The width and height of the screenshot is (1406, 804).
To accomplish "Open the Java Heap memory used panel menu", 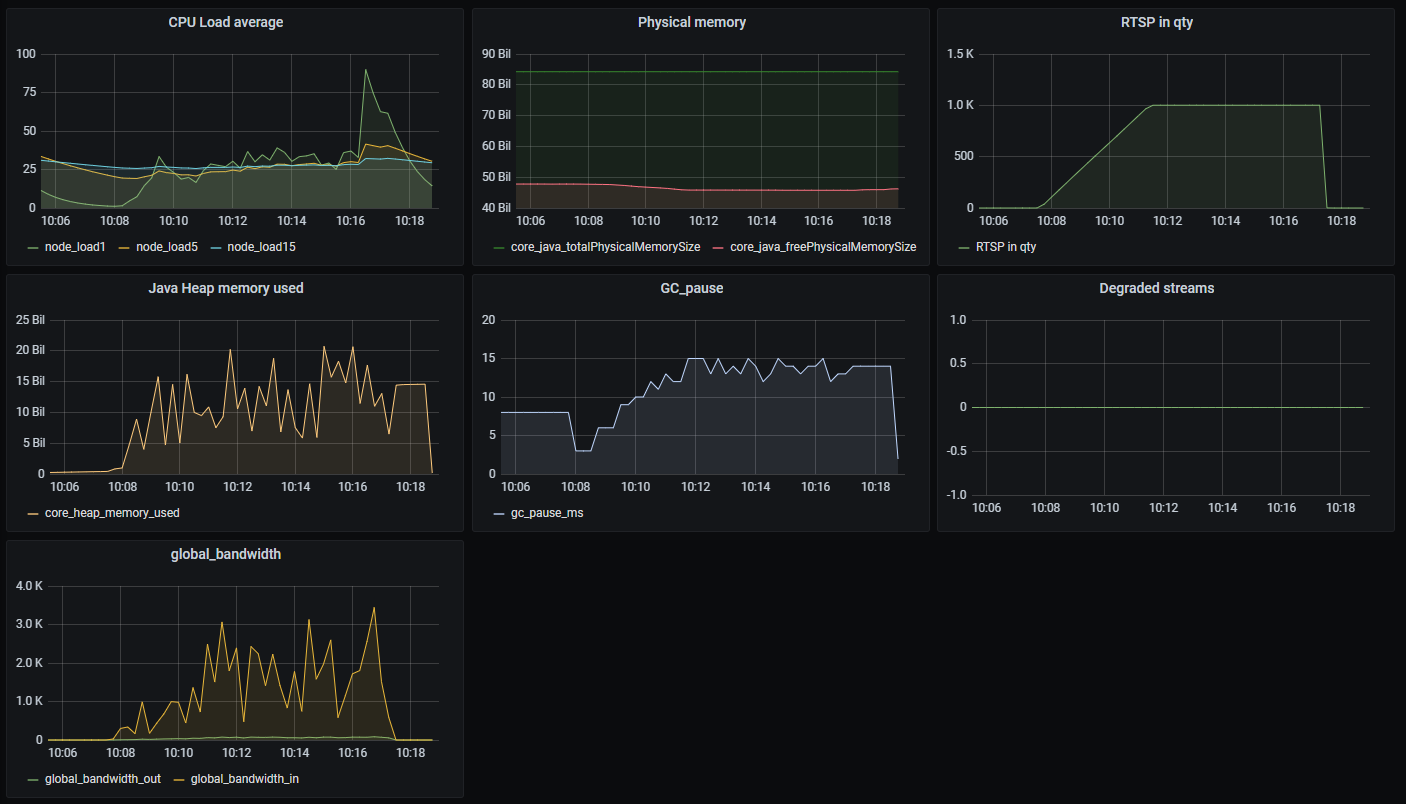I will point(226,288).
